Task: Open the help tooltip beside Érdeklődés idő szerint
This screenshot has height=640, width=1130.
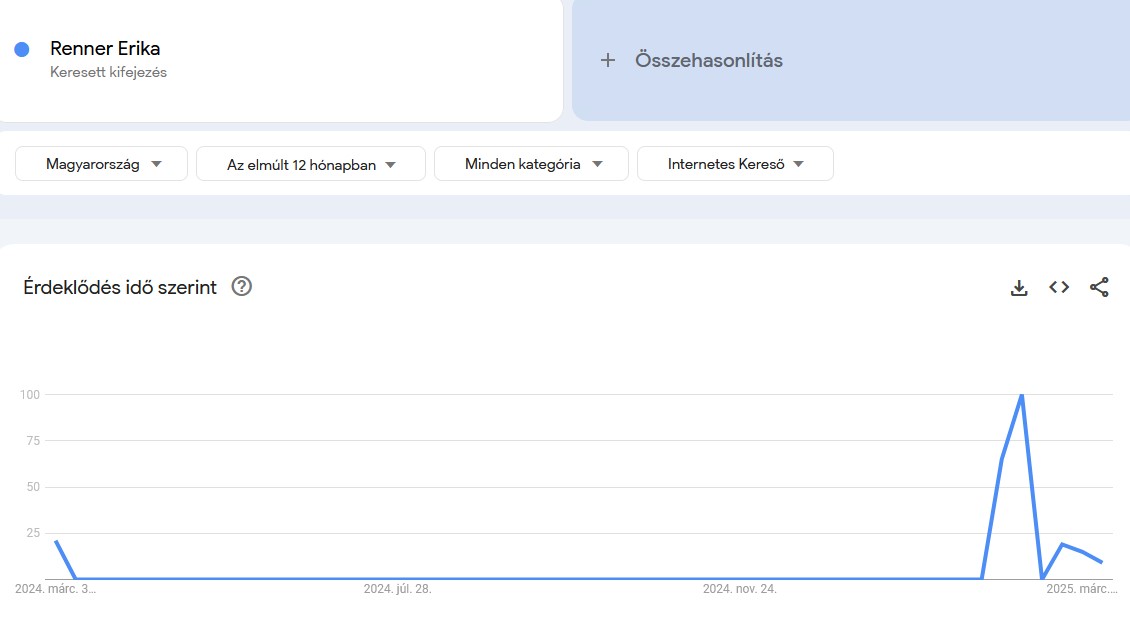Action: pyautogui.click(x=240, y=287)
